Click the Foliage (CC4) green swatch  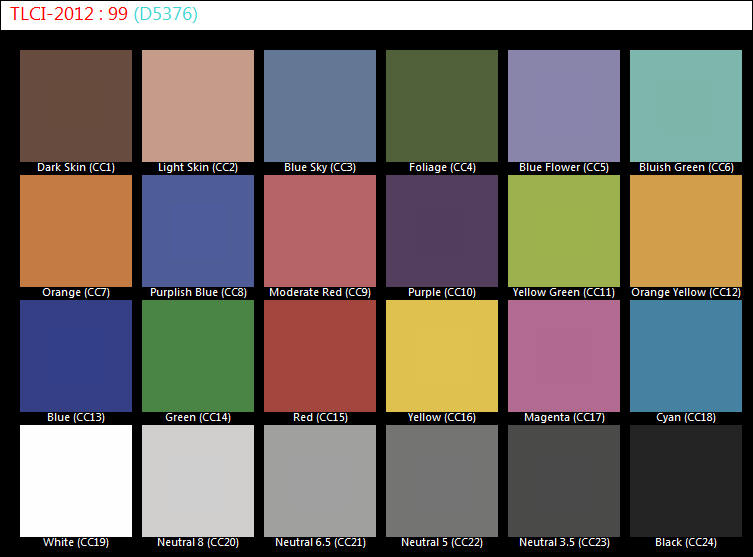442,106
